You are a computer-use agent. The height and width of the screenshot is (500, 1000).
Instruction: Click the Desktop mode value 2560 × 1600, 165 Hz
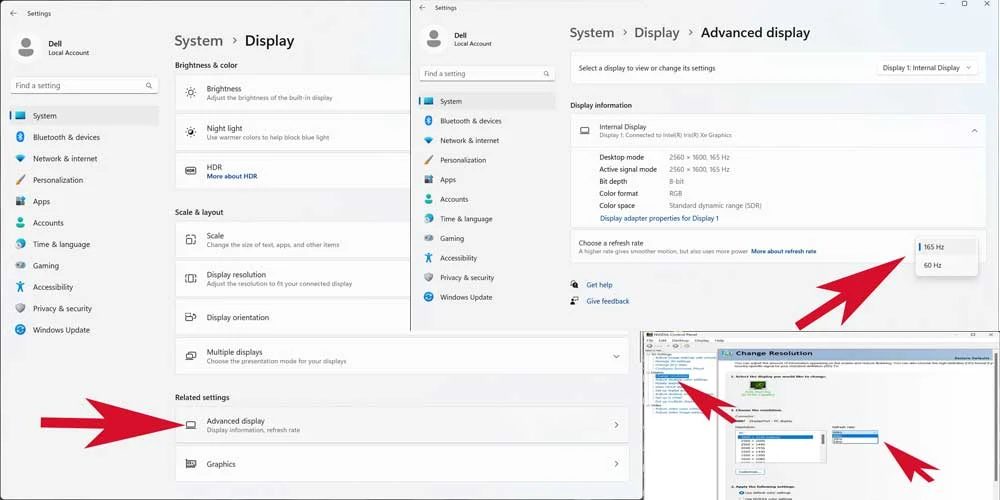click(x=699, y=157)
